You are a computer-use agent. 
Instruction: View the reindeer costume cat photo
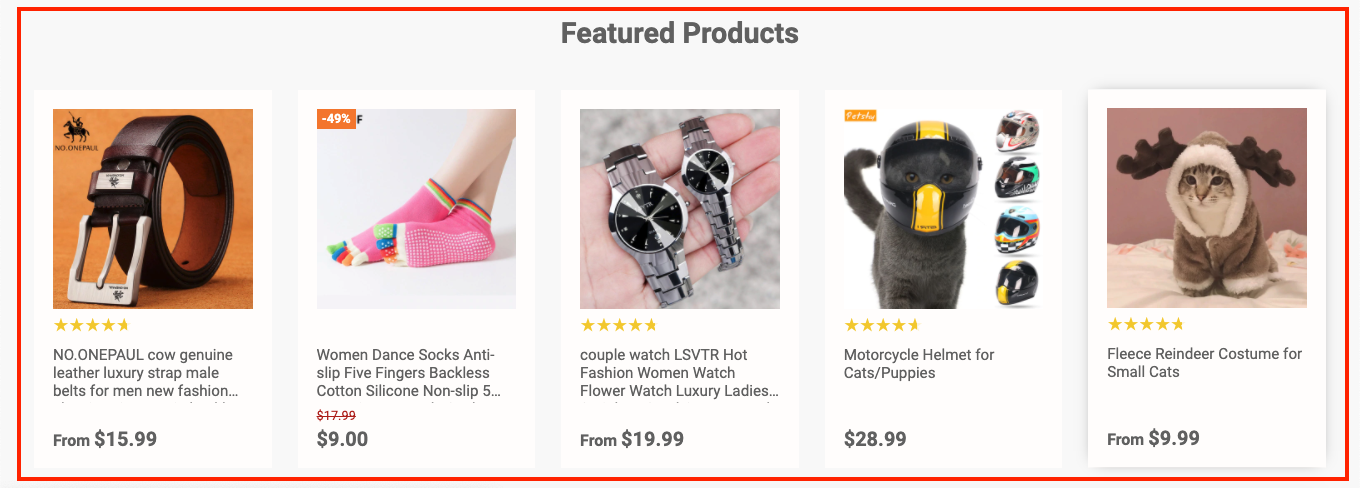click(1207, 208)
